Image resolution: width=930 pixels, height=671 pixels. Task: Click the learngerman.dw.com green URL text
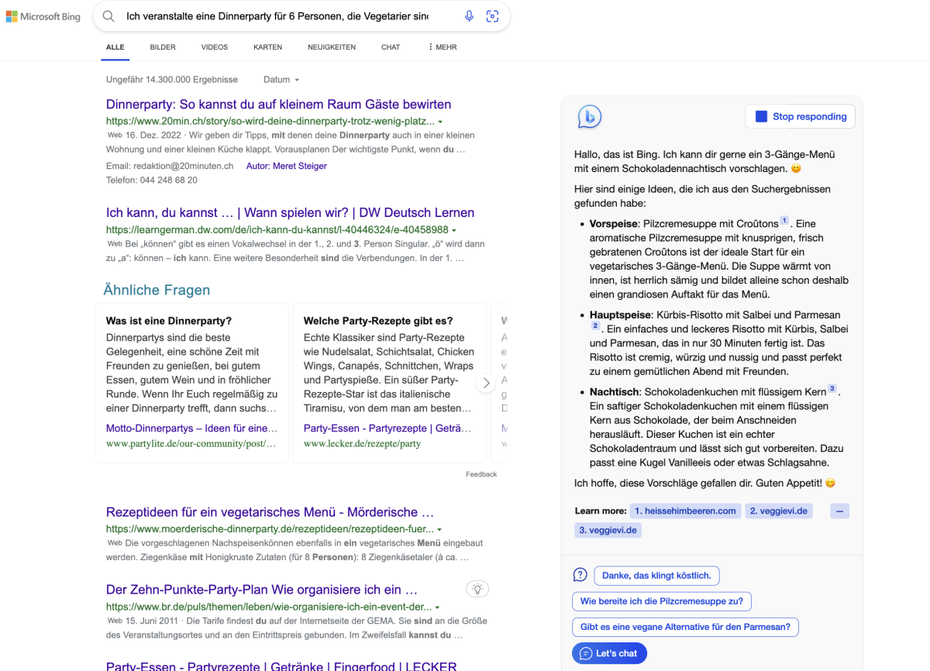277,230
